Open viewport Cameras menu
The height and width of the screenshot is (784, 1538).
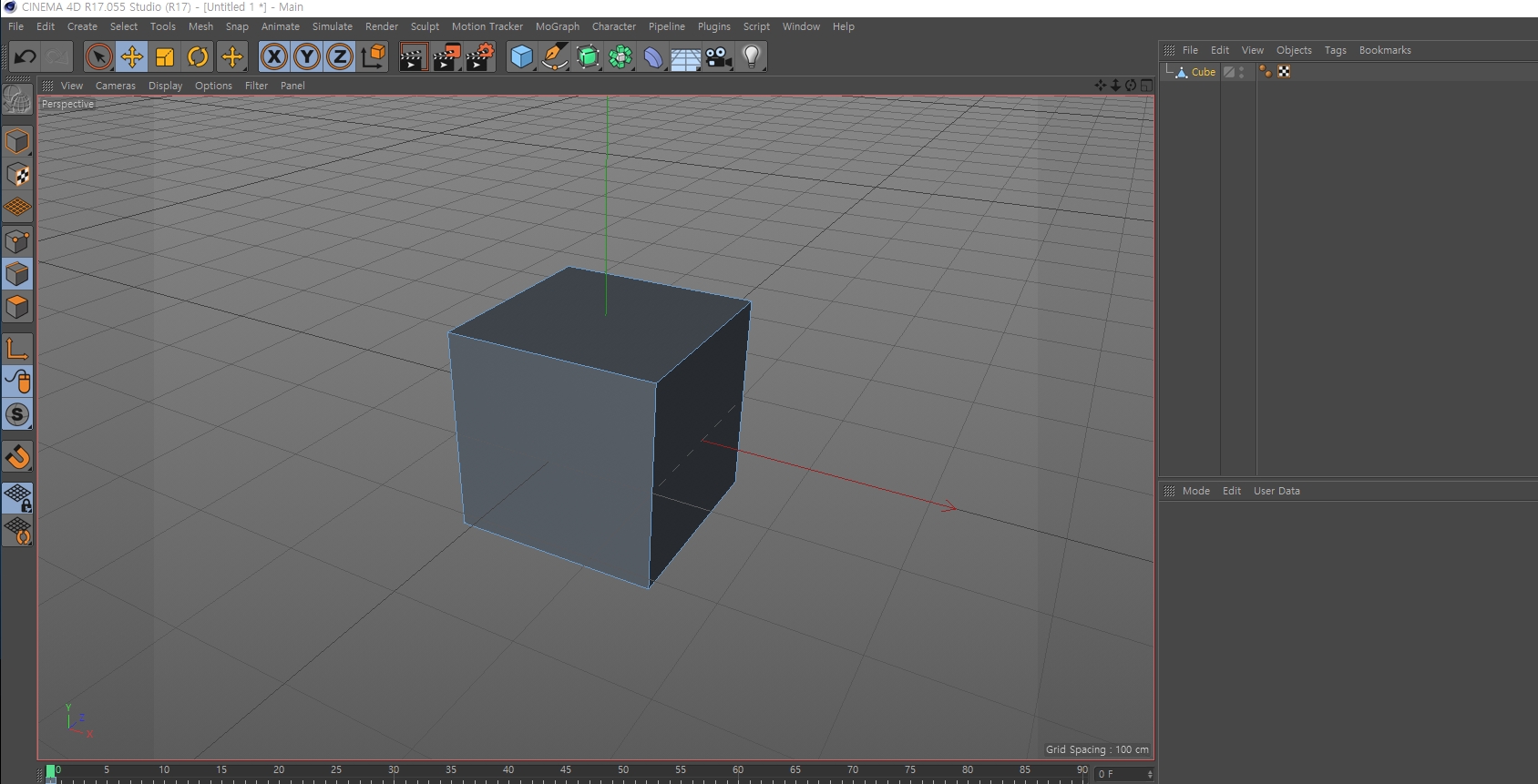point(116,86)
